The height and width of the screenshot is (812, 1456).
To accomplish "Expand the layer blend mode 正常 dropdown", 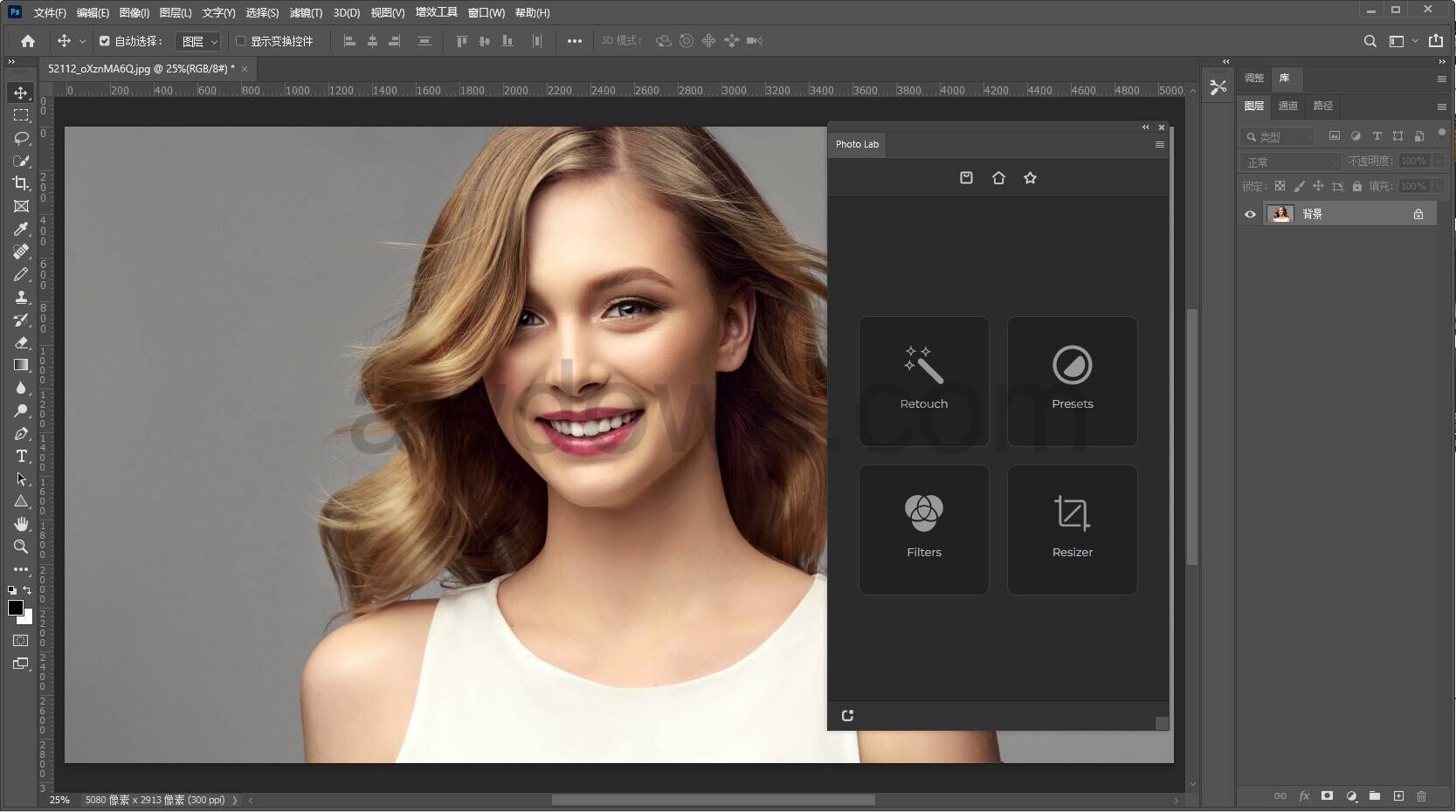I will pos(1290,162).
